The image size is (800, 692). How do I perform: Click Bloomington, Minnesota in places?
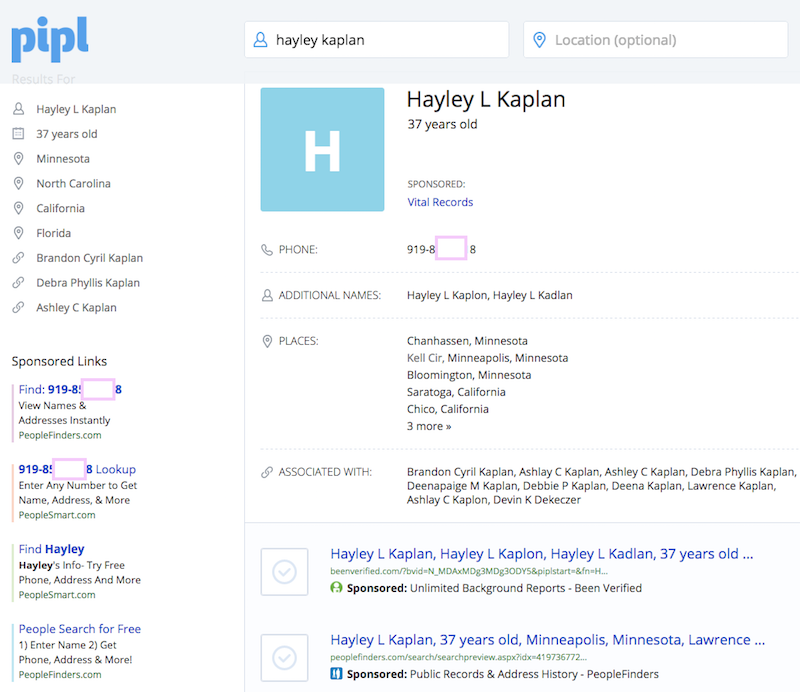click(x=469, y=375)
